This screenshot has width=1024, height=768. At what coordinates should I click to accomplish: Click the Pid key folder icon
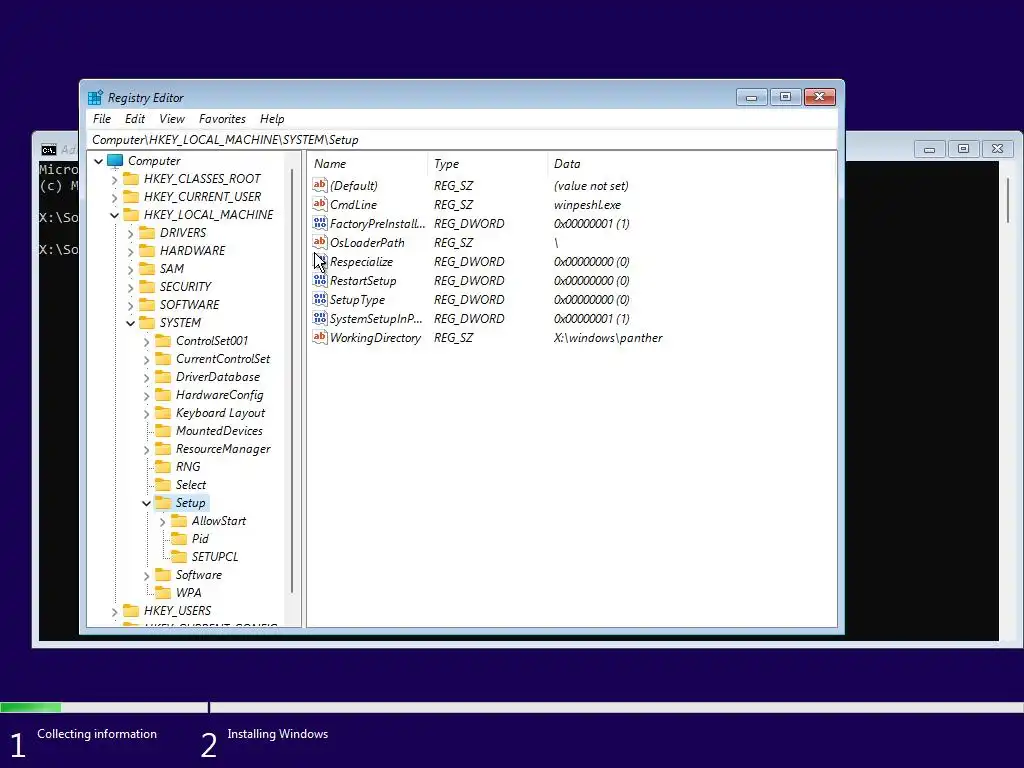(x=179, y=539)
